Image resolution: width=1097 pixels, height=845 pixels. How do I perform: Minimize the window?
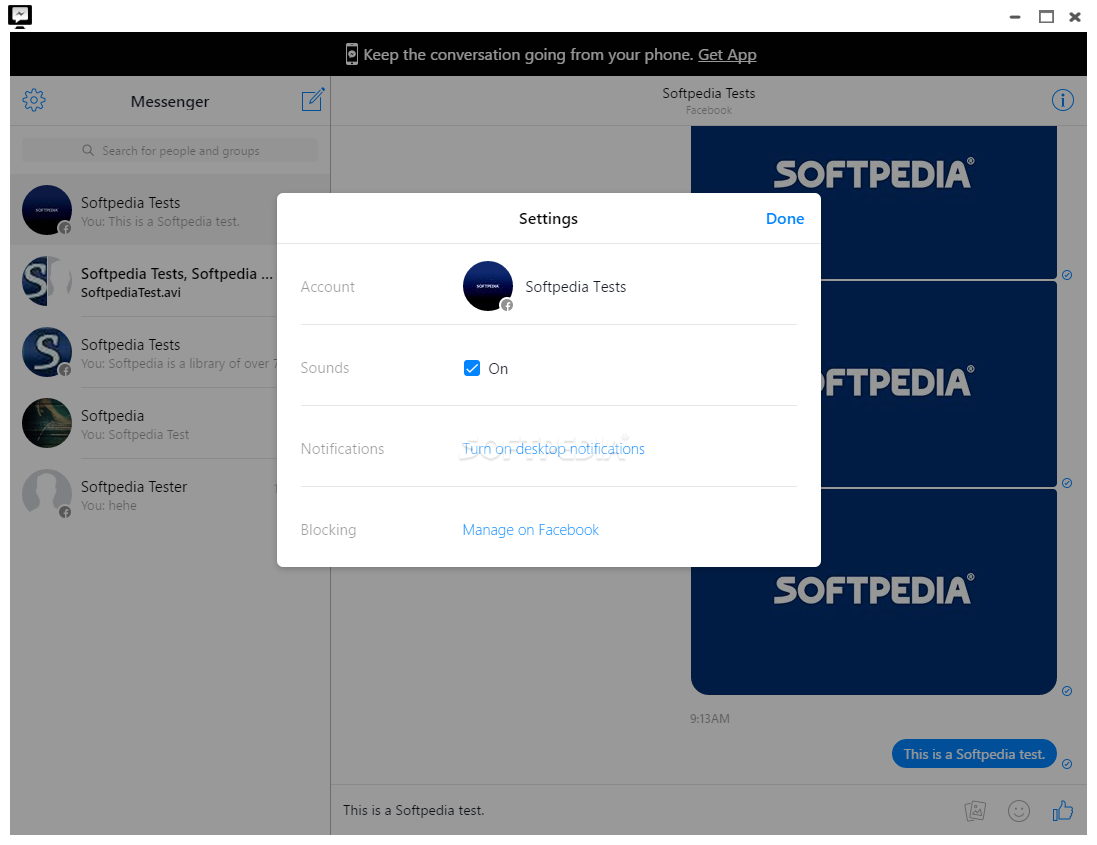pyautogui.click(x=1015, y=17)
